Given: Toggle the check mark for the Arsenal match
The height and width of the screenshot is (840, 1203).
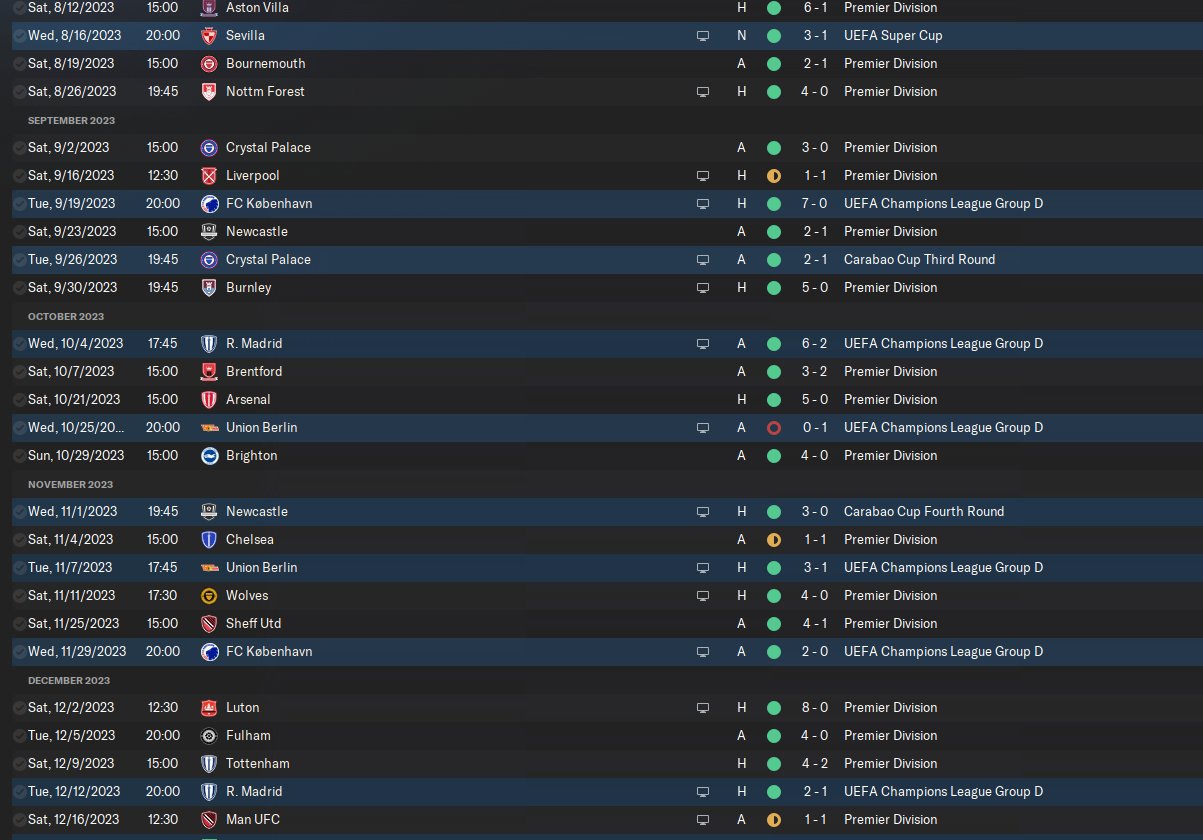Looking at the screenshot, I should point(19,399).
